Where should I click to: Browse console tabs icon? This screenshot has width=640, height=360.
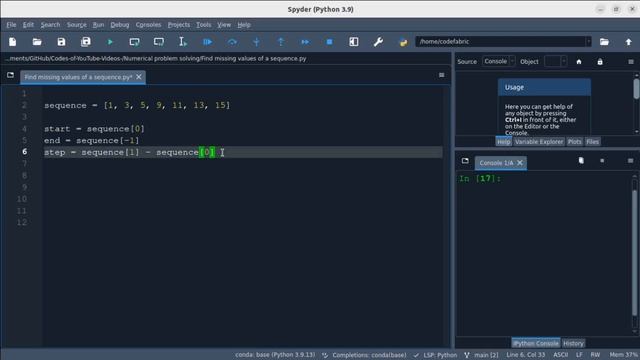pos(465,161)
